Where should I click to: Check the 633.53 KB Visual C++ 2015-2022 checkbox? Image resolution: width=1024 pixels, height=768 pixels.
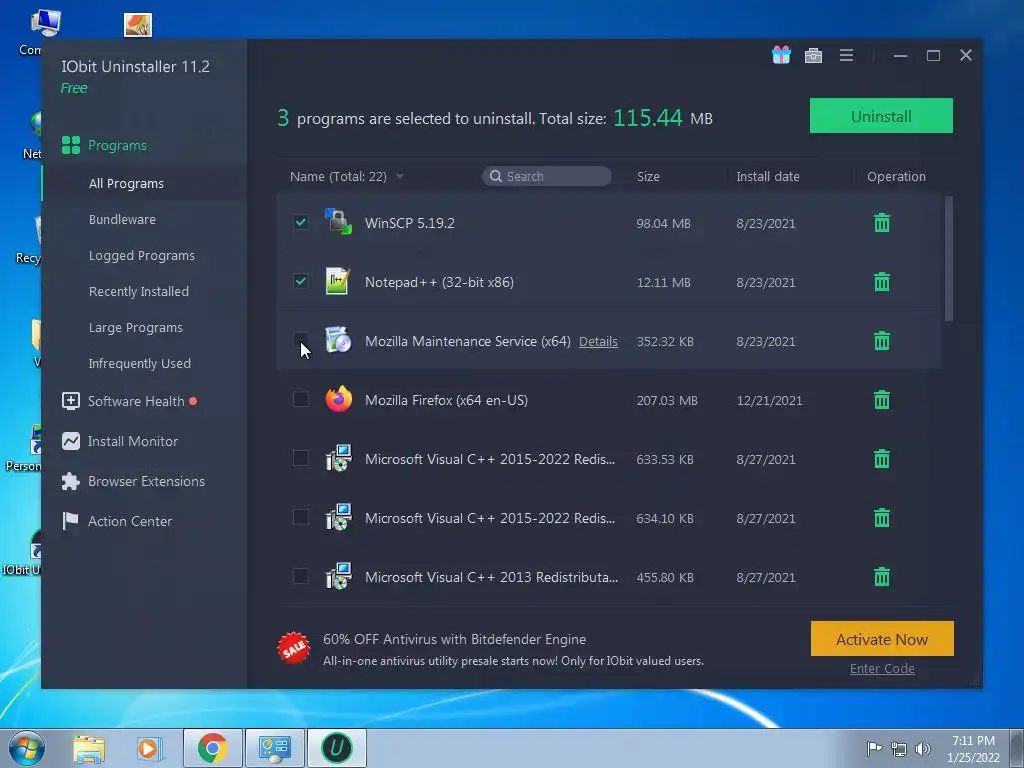coord(300,458)
